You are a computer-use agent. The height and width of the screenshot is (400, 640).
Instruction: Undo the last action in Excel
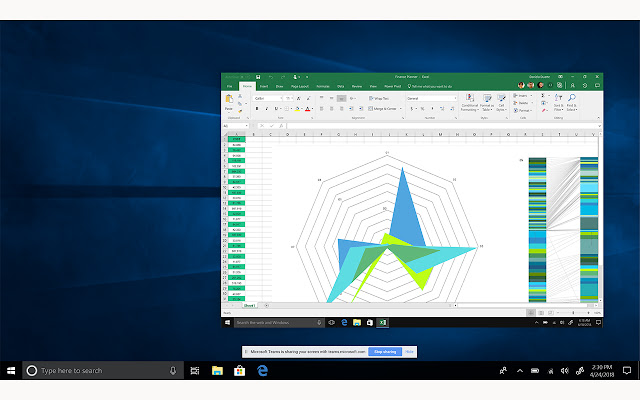pos(270,77)
